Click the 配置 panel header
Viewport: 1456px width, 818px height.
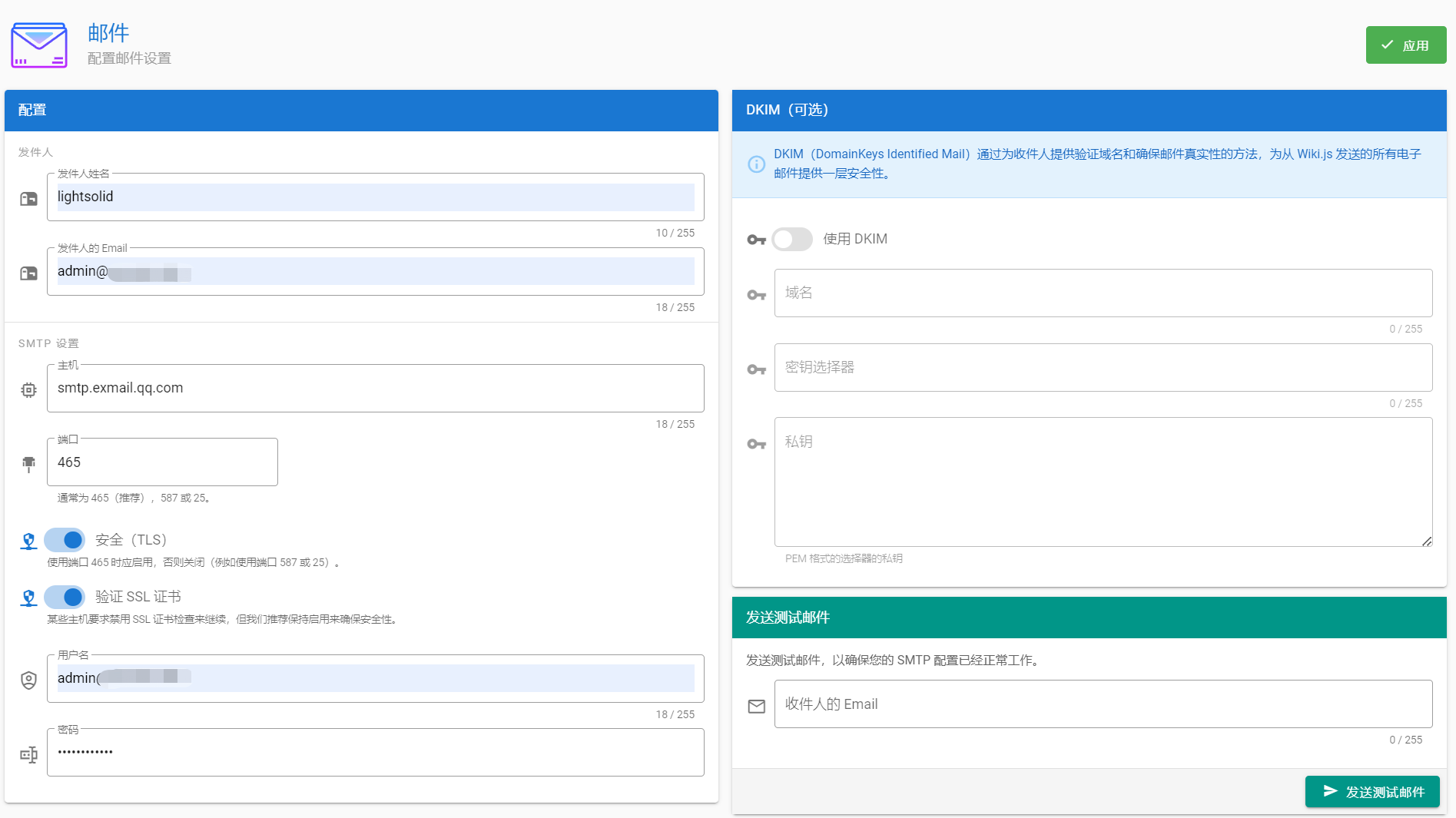361,111
